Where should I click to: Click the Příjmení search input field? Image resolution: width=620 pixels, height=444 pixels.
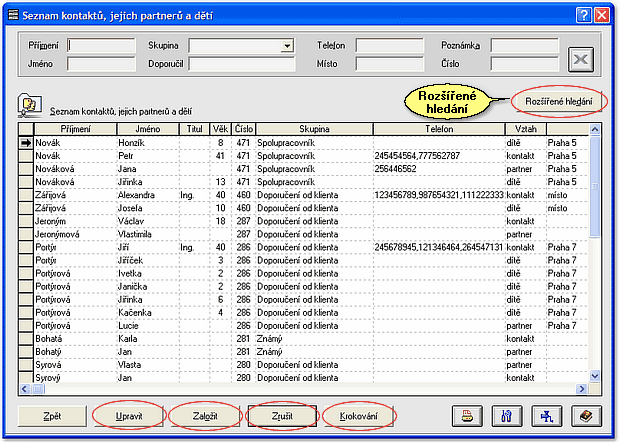tap(100, 45)
